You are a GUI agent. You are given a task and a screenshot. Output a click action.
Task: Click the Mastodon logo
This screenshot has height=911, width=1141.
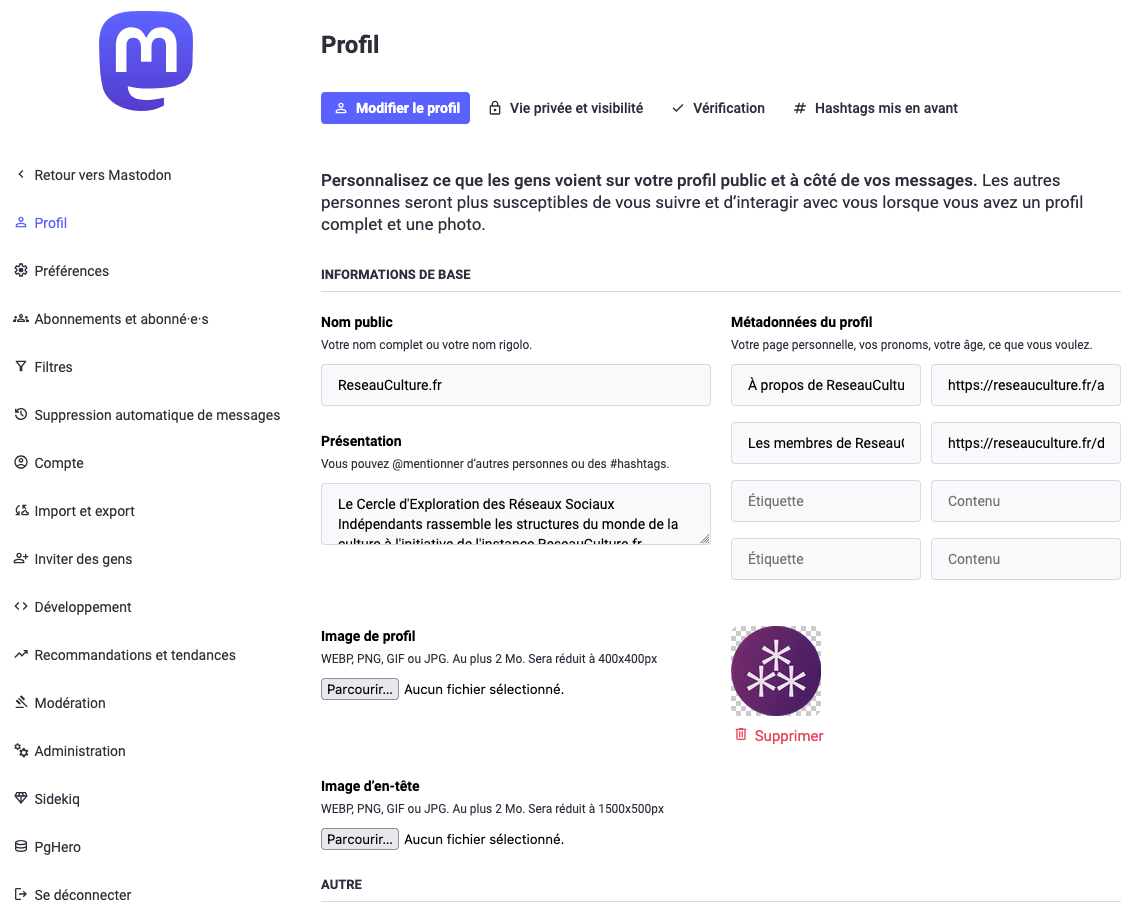coord(146,61)
